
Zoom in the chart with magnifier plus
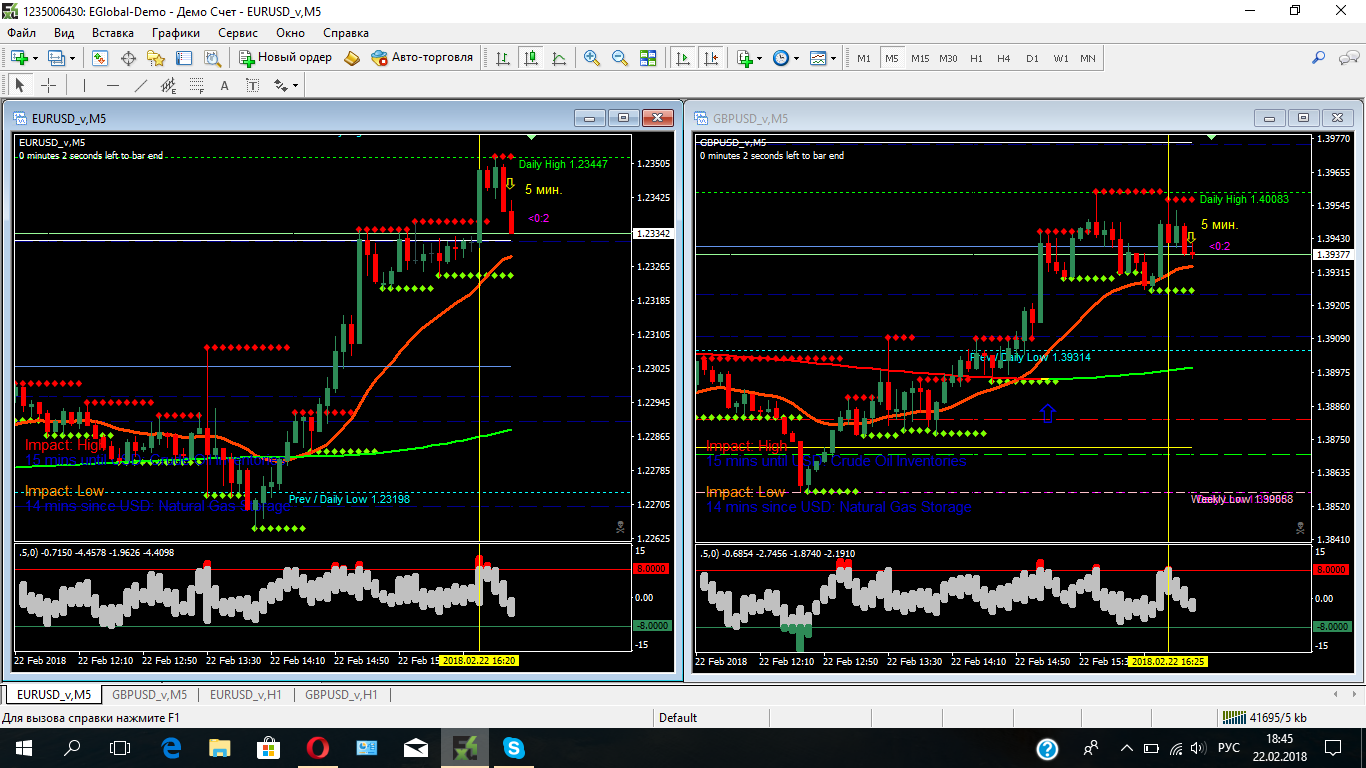click(x=592, y=58)
